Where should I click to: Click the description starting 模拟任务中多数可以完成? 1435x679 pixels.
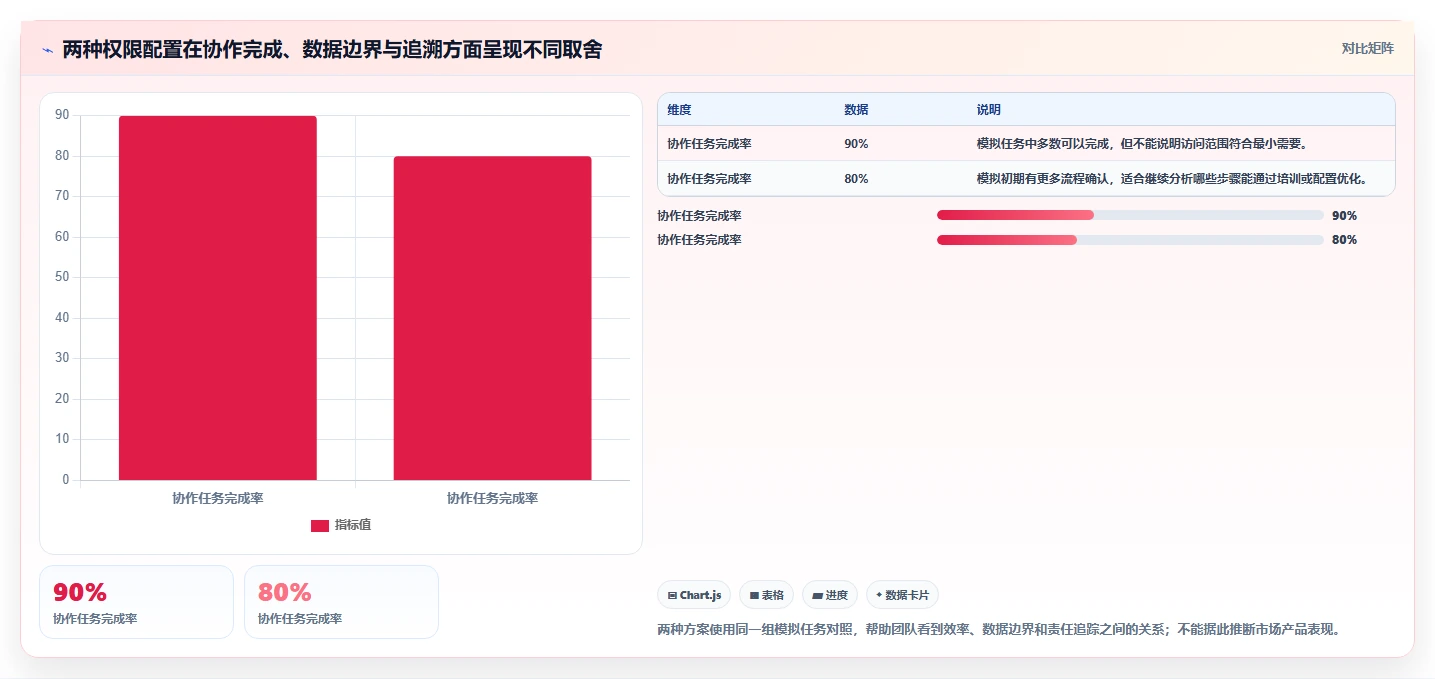pos(1142,144)
